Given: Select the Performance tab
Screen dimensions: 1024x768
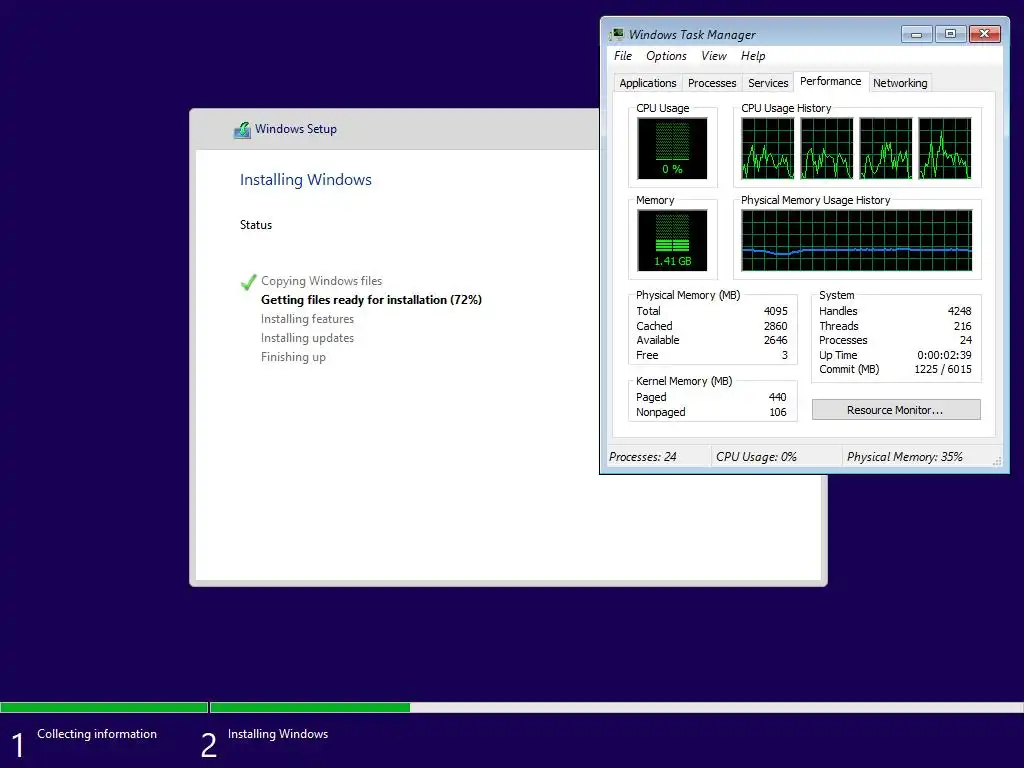Looking at the screenshot, I should 831,81.
